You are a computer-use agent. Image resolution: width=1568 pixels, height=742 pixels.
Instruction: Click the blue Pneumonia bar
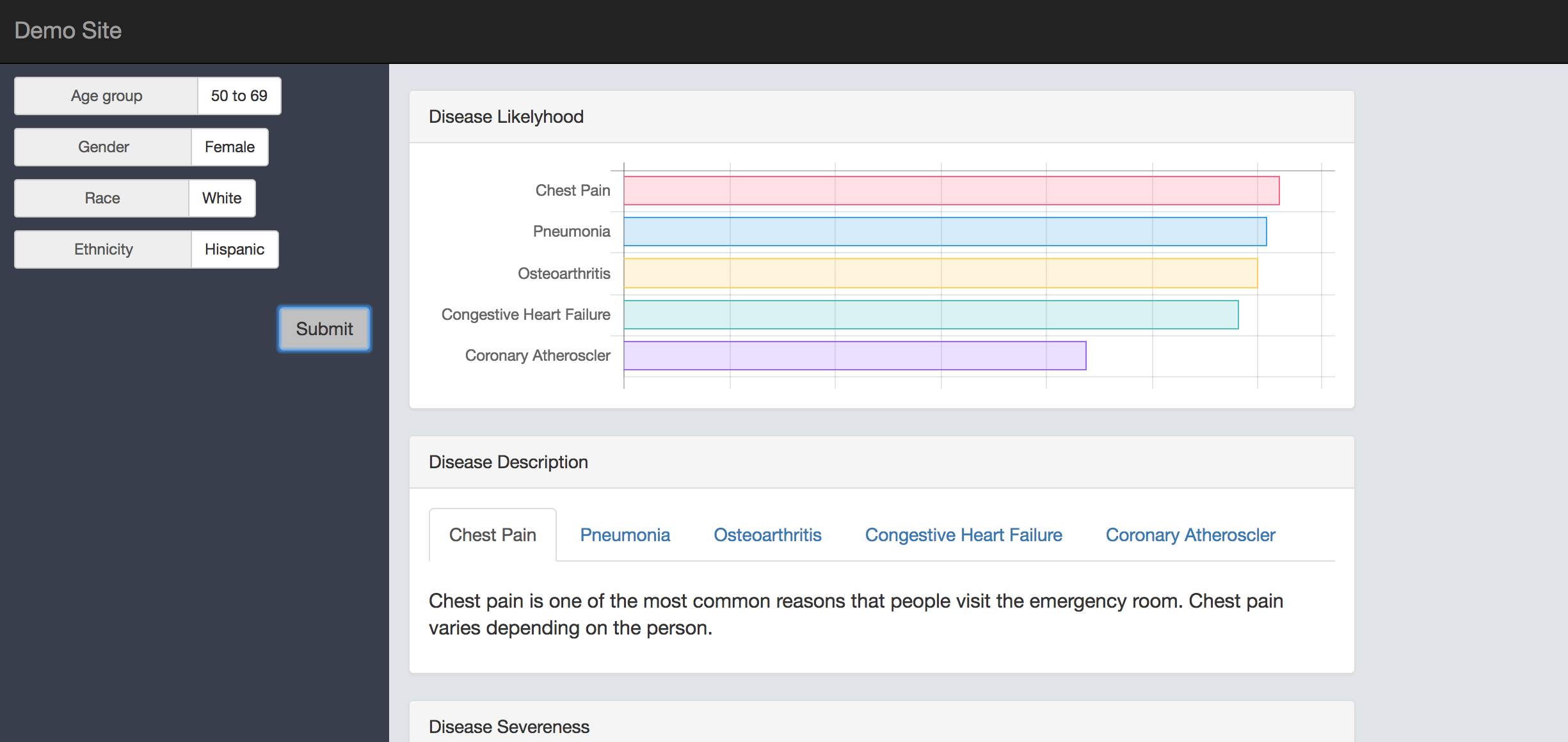pyautogui.click(x=945, y=232)
